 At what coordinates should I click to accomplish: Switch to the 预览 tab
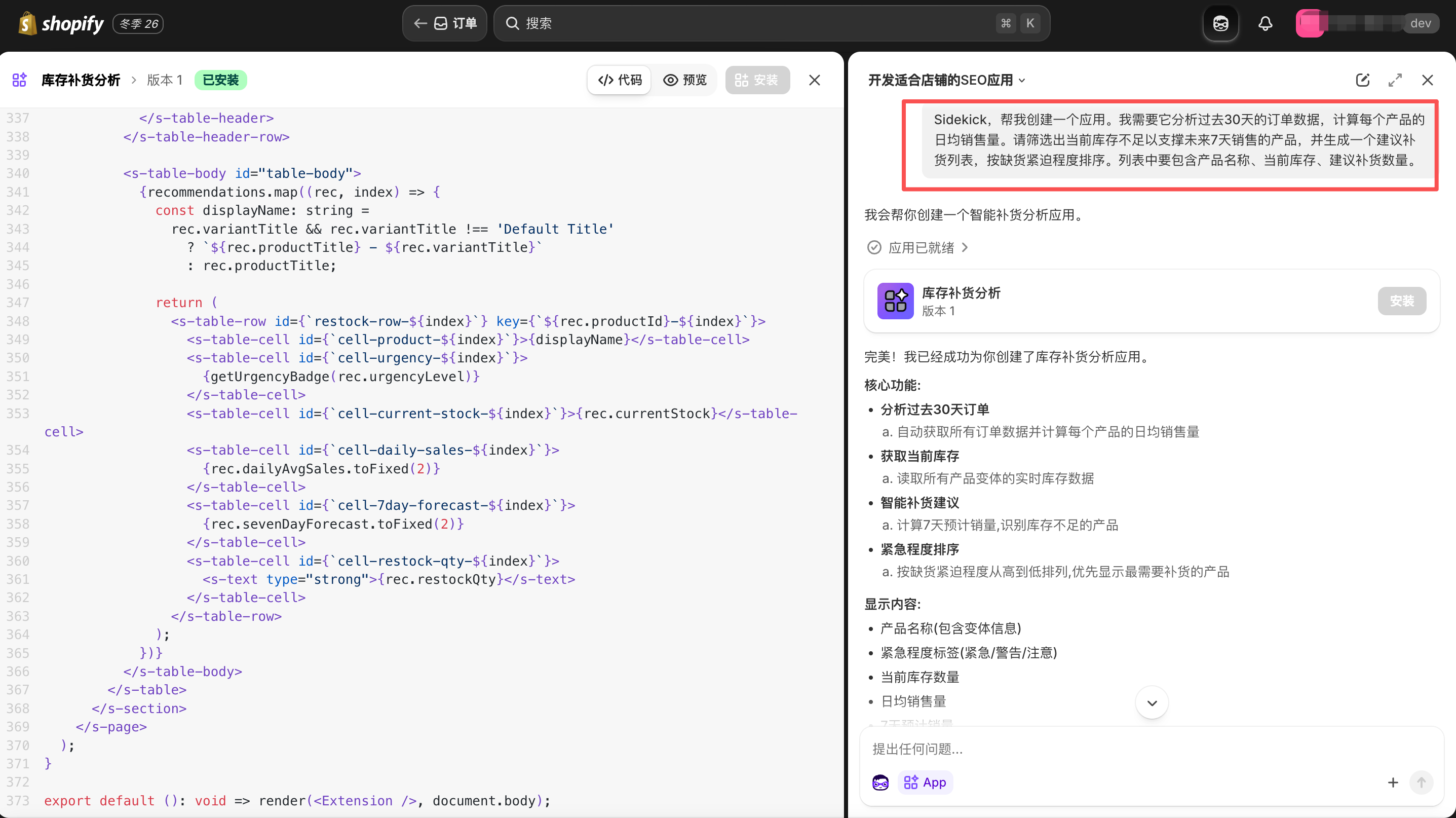click(x=684, y=80)
